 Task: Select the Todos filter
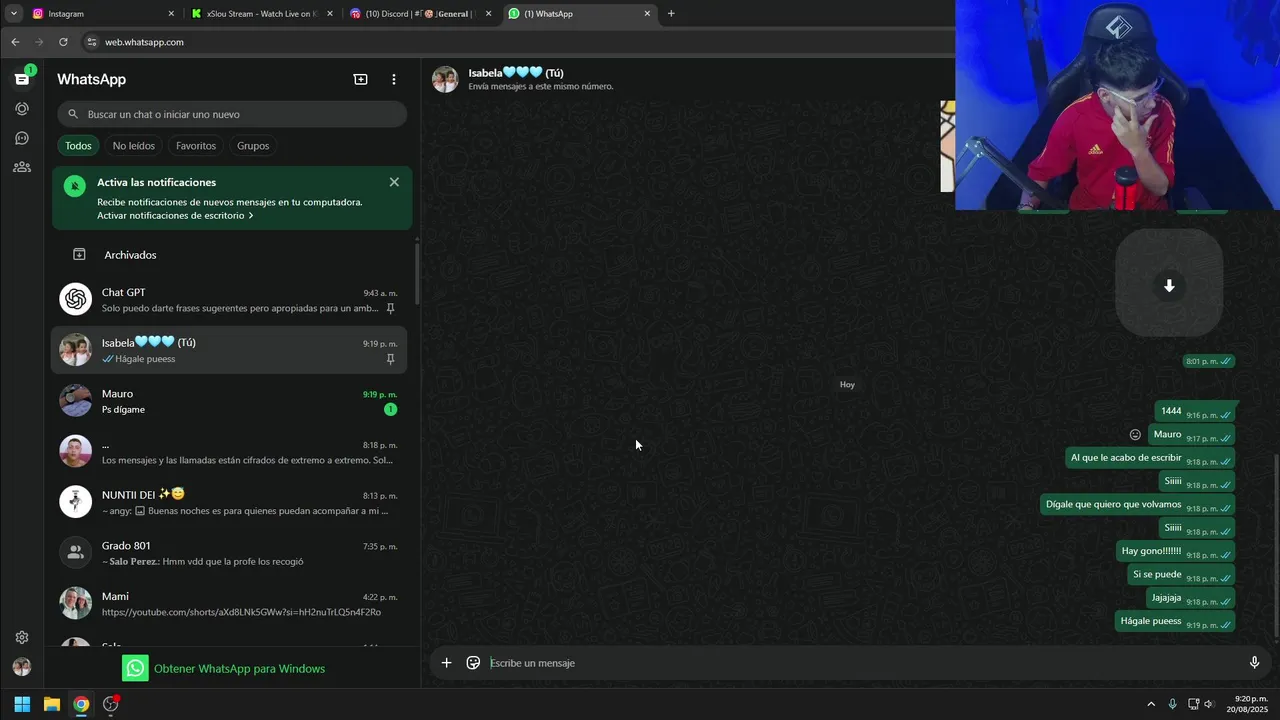pyautogui.click(x=78, y=146)
